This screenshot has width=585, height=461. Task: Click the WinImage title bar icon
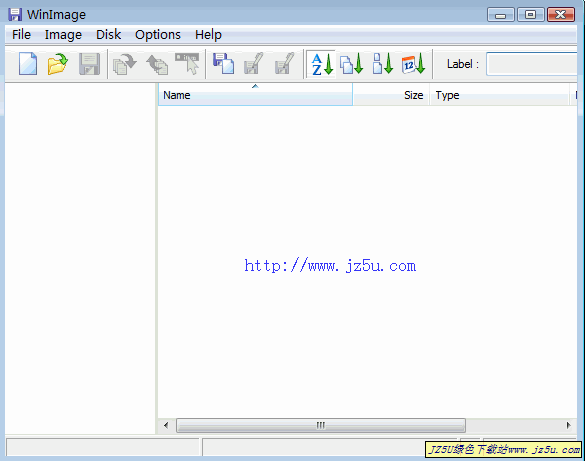(x=15, y=15)
